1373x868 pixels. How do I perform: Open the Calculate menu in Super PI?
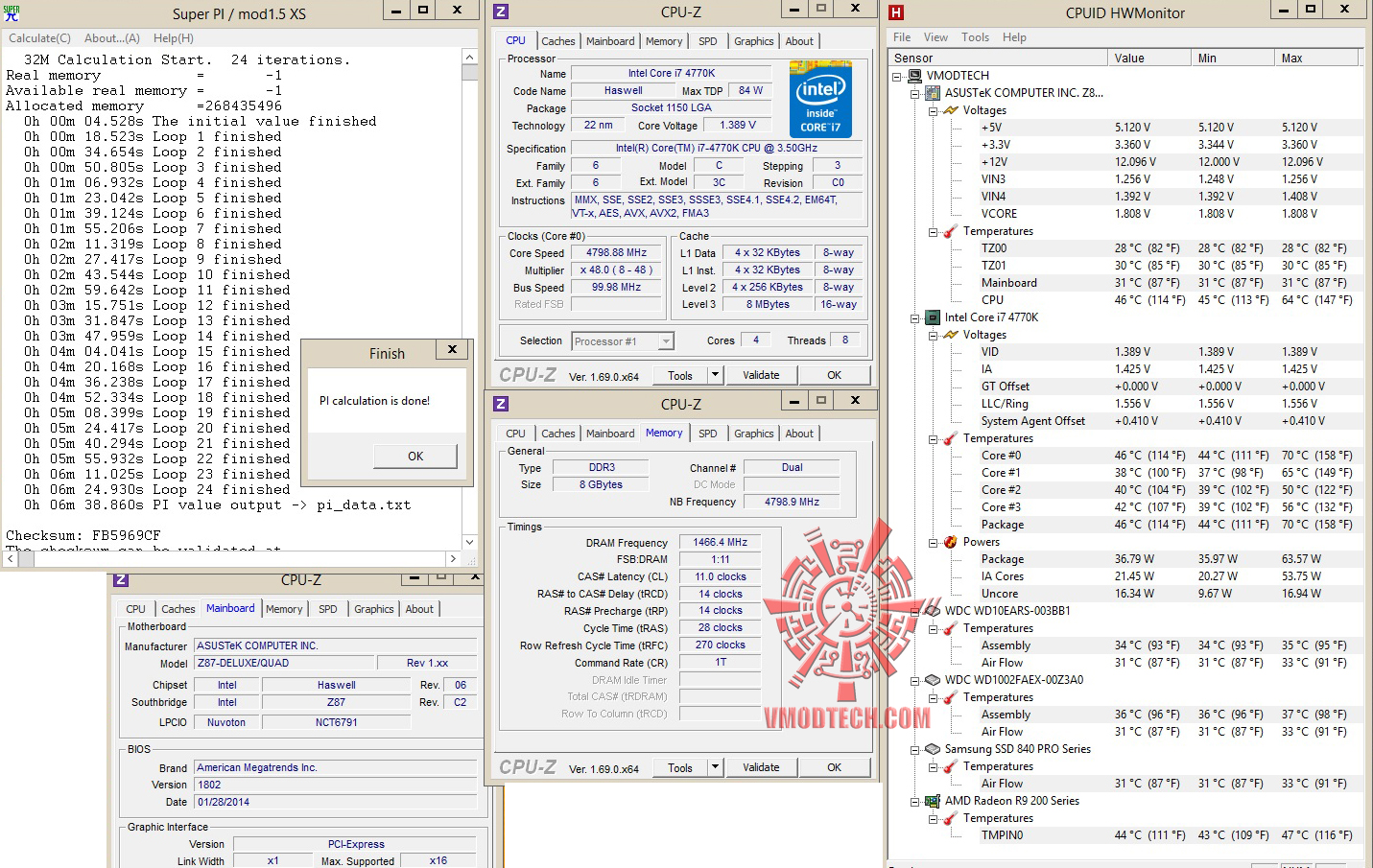(39, 38)
